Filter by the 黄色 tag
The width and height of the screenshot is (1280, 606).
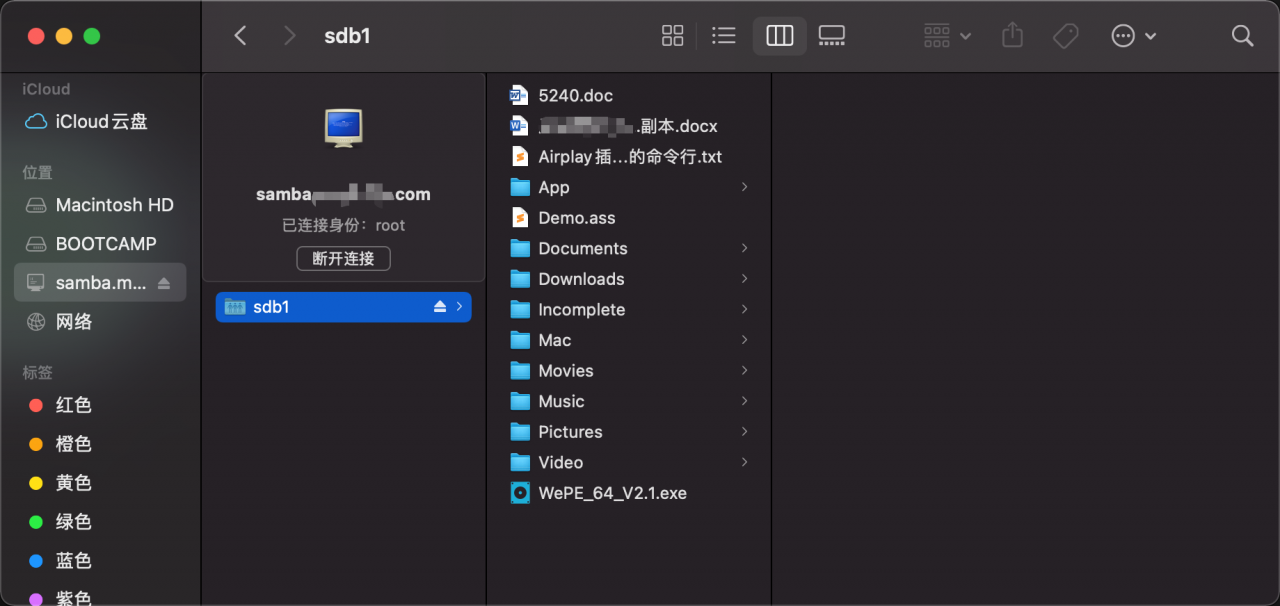(100, 483)
